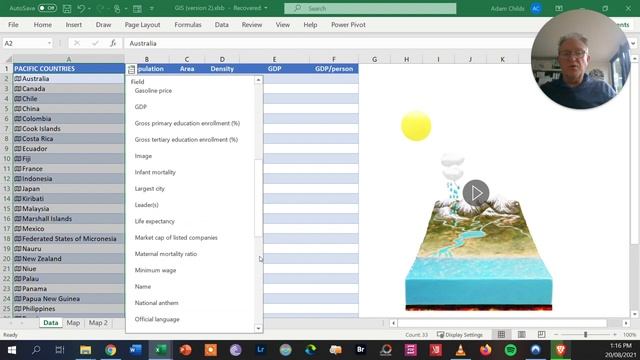640x360 pixels.
Task: Choose Largest city from field list
Action: [x=150, y=189]
